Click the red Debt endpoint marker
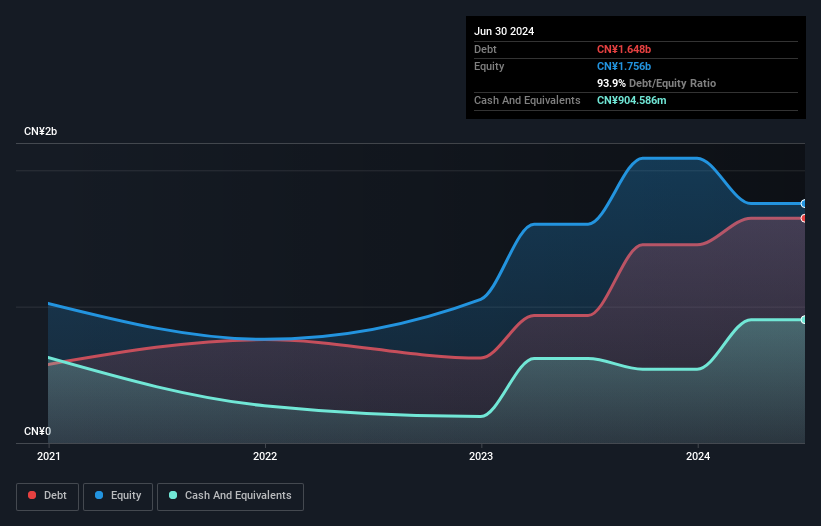Image resolution: width=821 pixels, height=526 pixels. (x=804, y=218)
